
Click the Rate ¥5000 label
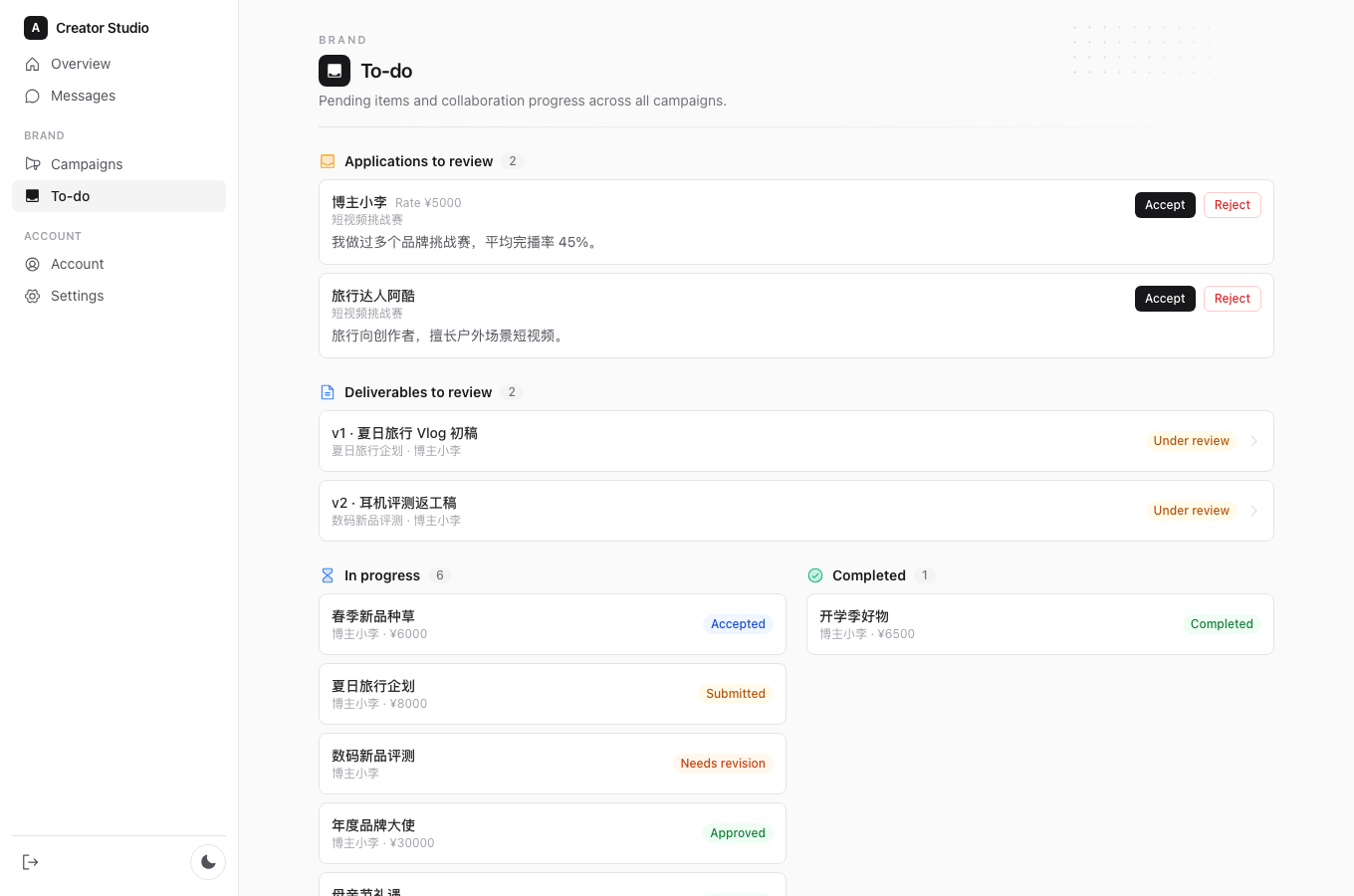tap(428, 203)
